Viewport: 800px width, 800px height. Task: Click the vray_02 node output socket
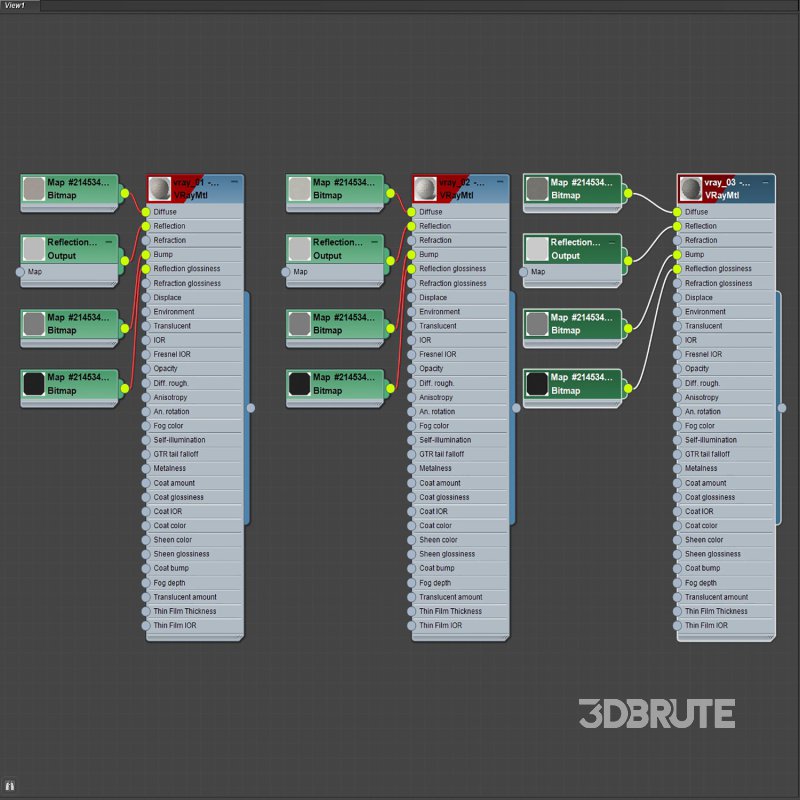516,407
